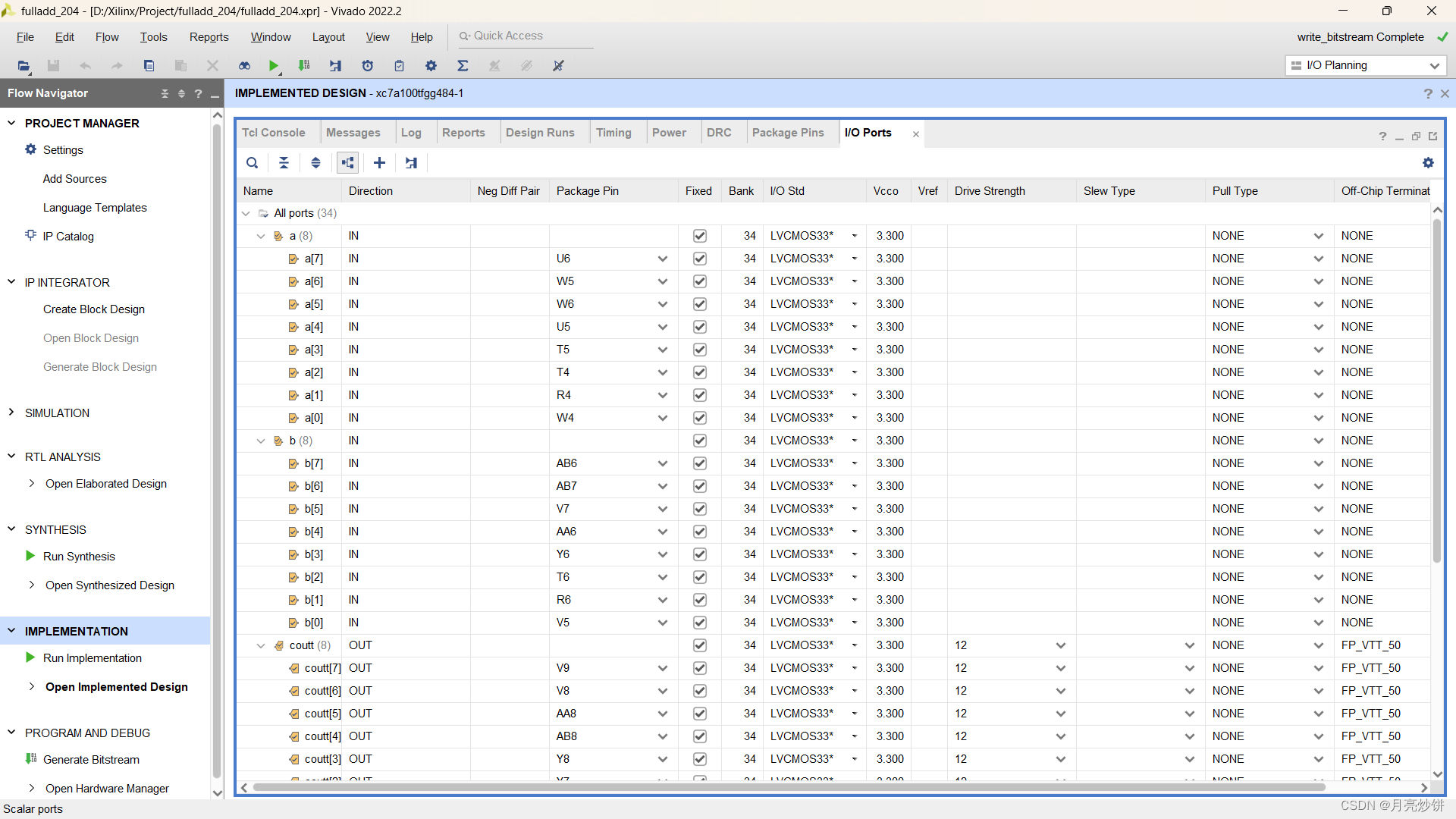Image resolution: width=1456 pixels, height=819 pixels.
Task: Click the binoculars Find toolbar icon
Action: point(244,66)
